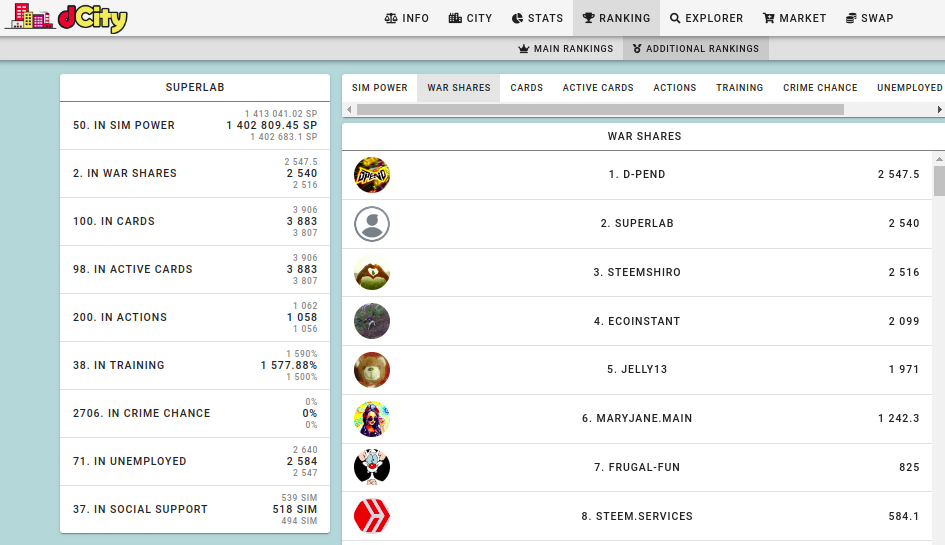Click player name '1. D-PEND'
This screenshot has width=945, height=545.
click(x=637, y=174)
